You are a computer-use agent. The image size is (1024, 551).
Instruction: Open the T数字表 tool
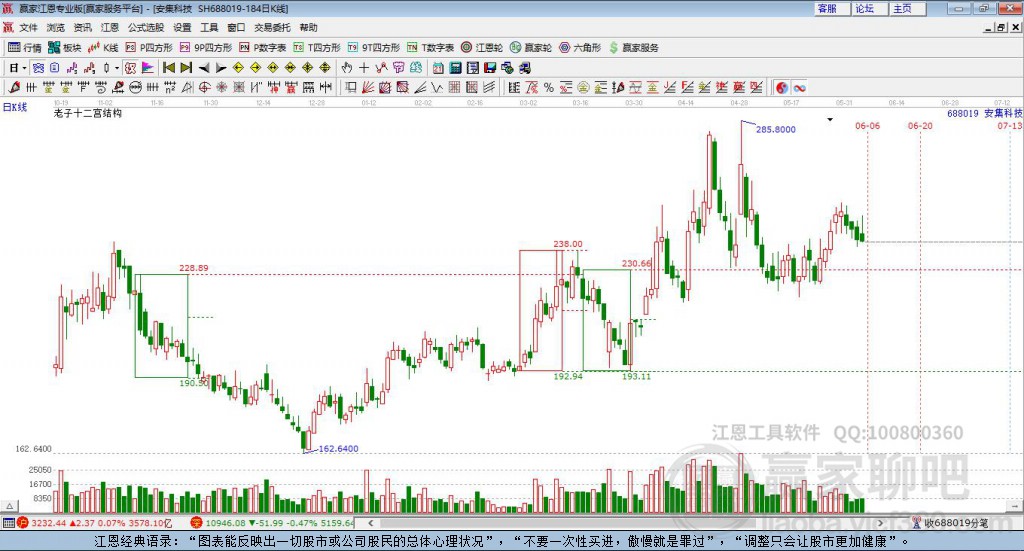click(430, 48)
